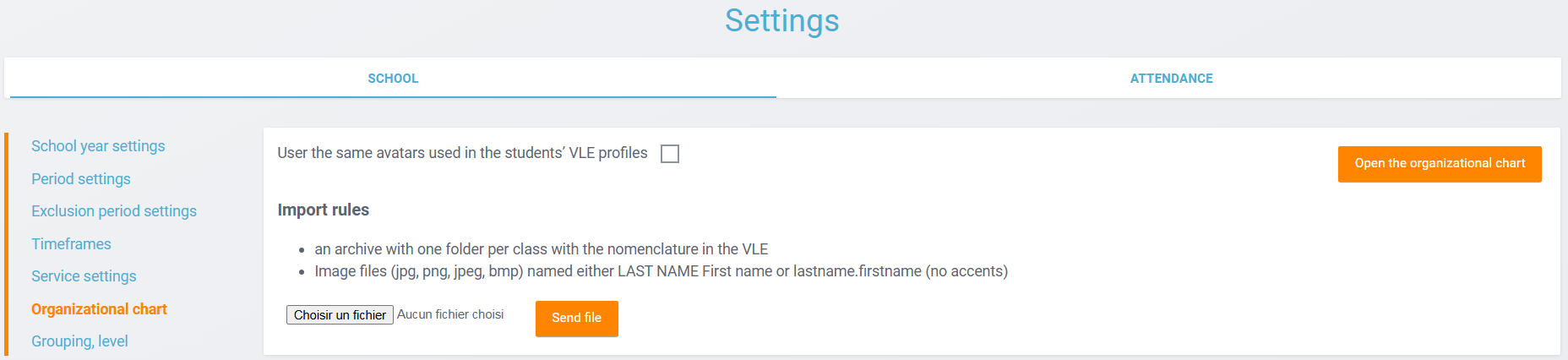Select Organizational chart in the sidebar
Image resolution: width=1568 pixels, height=360 pixels.
[x=99, y=309]
